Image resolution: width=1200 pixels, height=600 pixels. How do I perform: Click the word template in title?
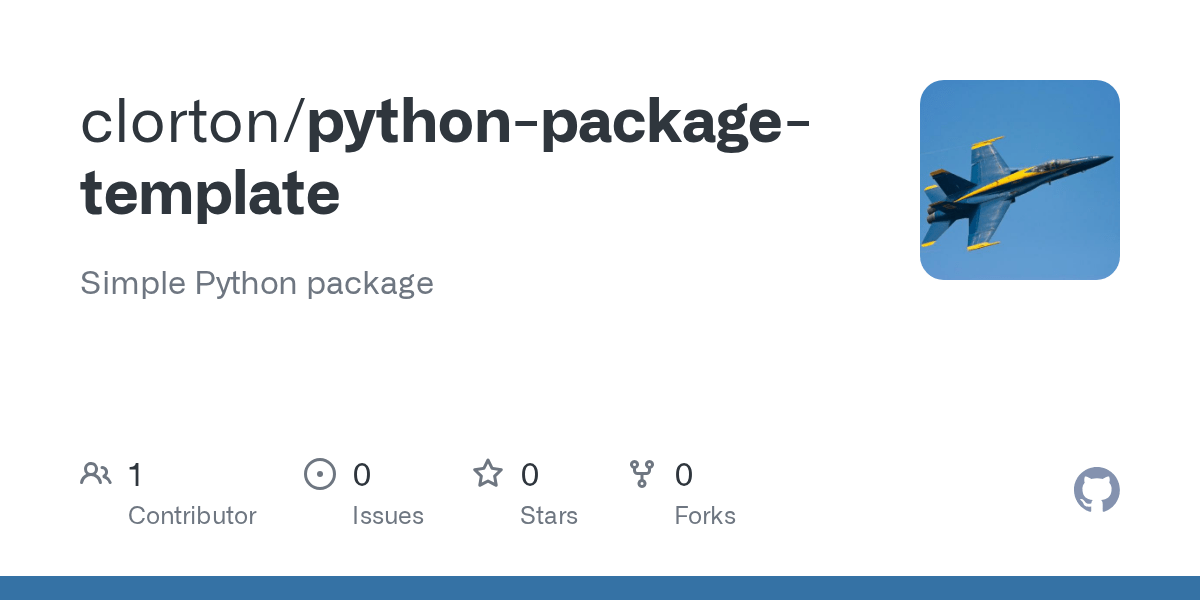coord(210,194)
